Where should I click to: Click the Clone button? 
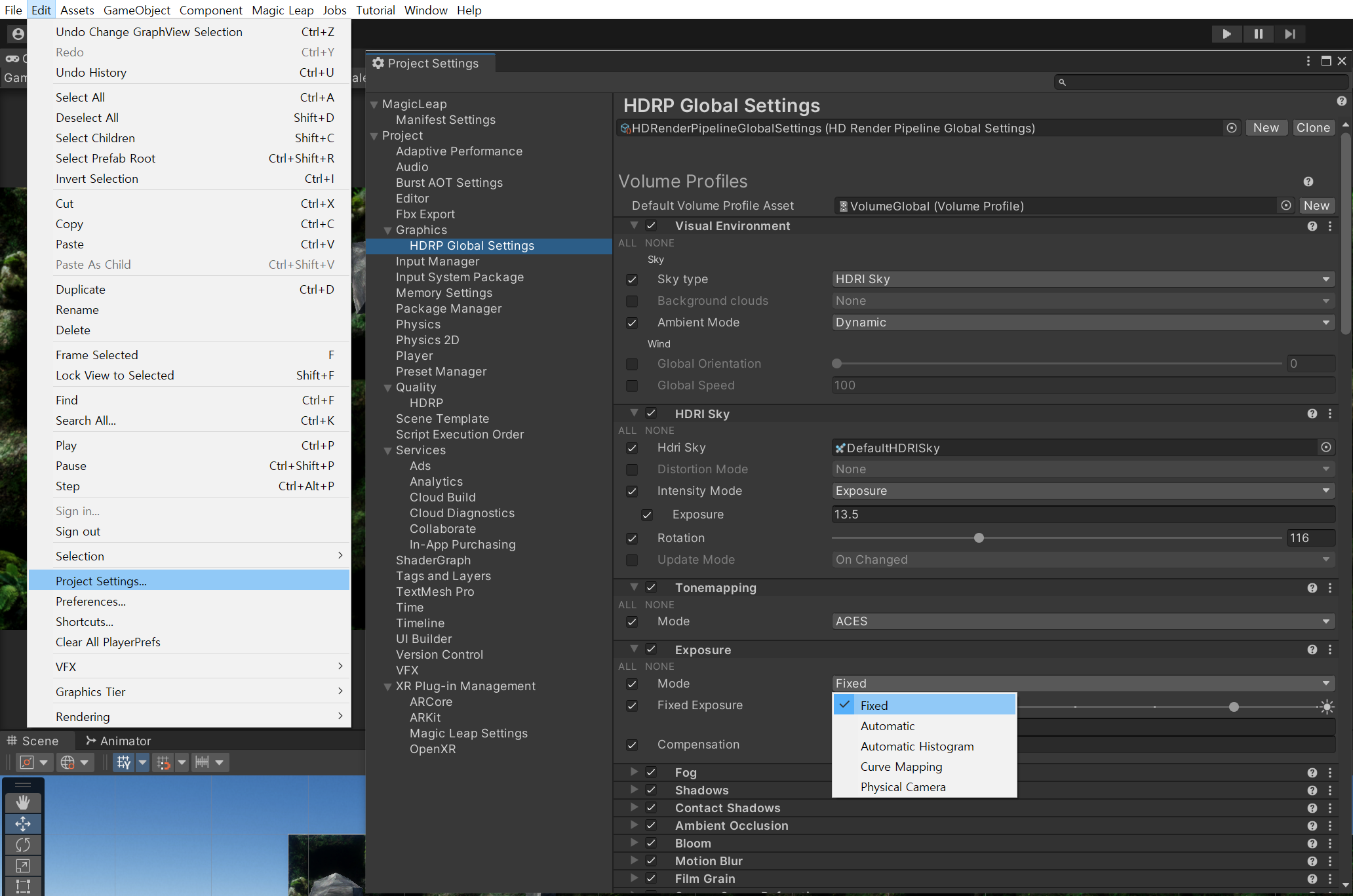point(1312,128)
